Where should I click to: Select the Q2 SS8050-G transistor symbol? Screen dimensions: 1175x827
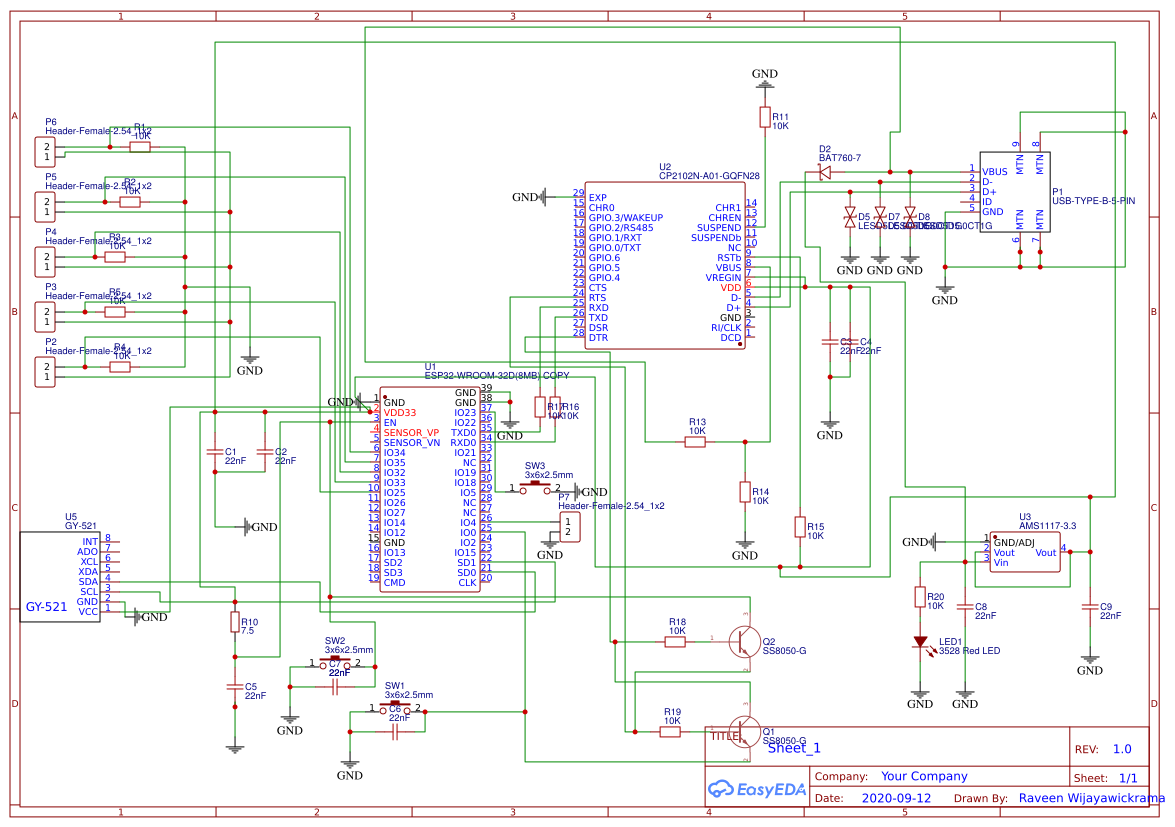pyautogui.click(x=743, y=641)
